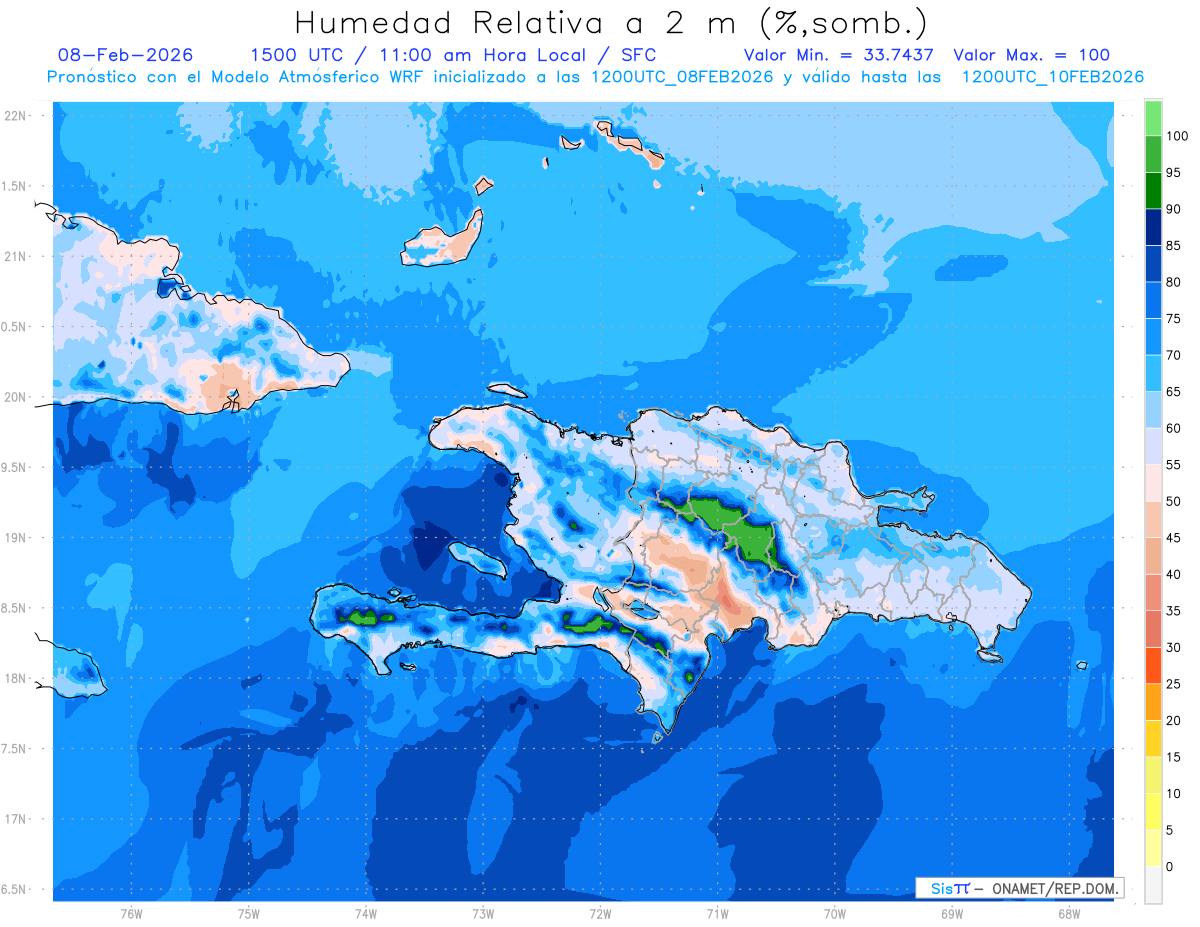Click the '74W' longitude label

pyautogui.click(x=366, y=914)
